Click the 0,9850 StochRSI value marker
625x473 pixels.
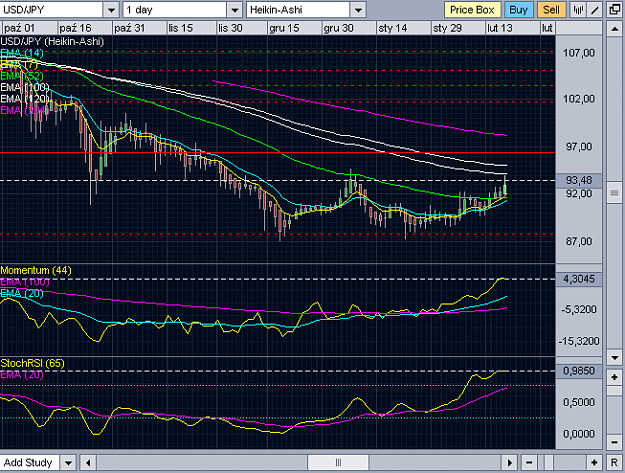pos(579,371)
